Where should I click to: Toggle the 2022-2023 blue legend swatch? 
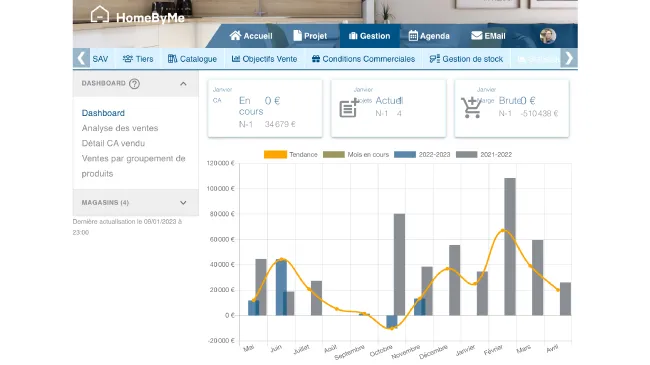pos(405,154)
